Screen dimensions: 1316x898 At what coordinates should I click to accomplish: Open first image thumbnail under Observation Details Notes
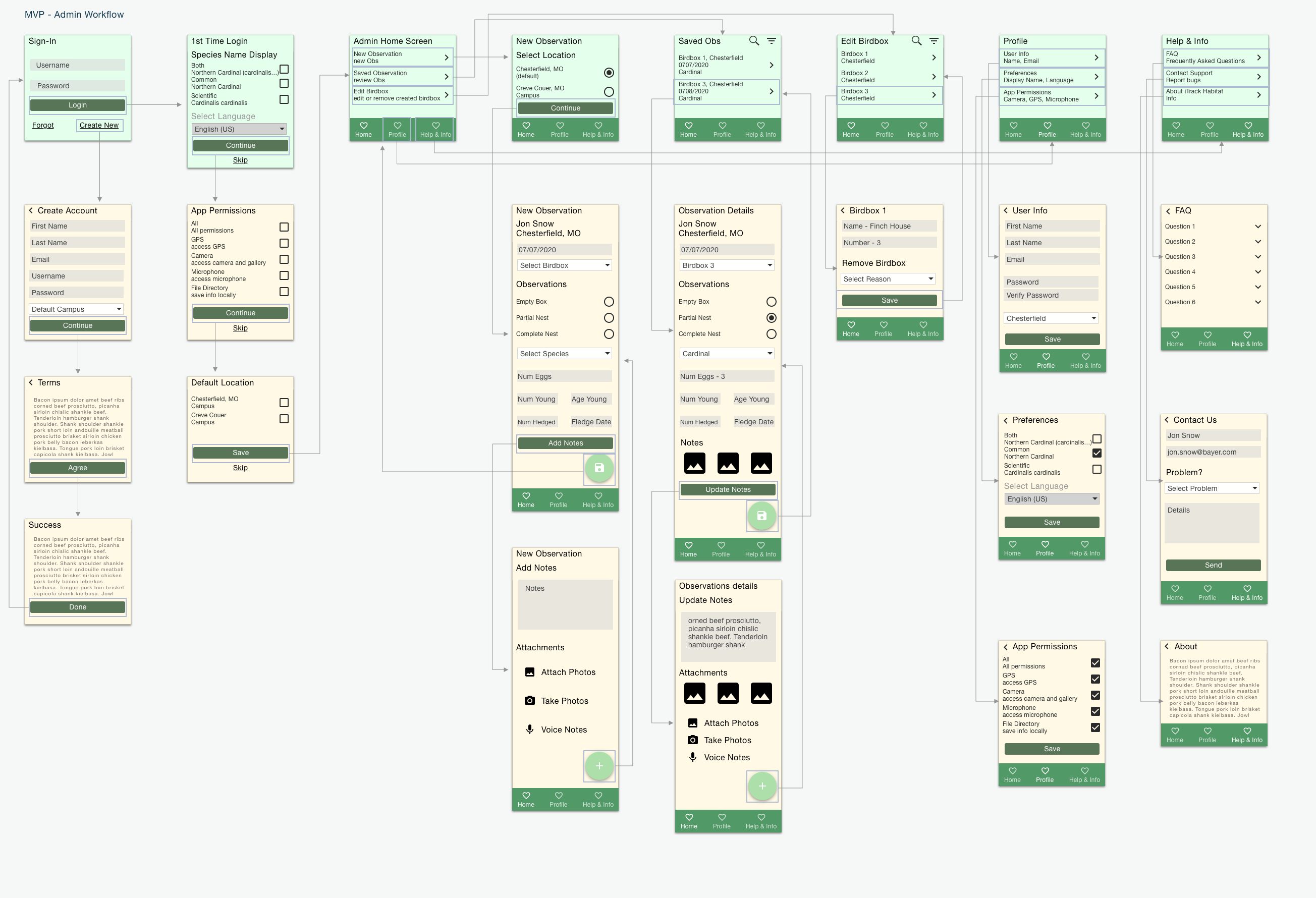point(694,463)
